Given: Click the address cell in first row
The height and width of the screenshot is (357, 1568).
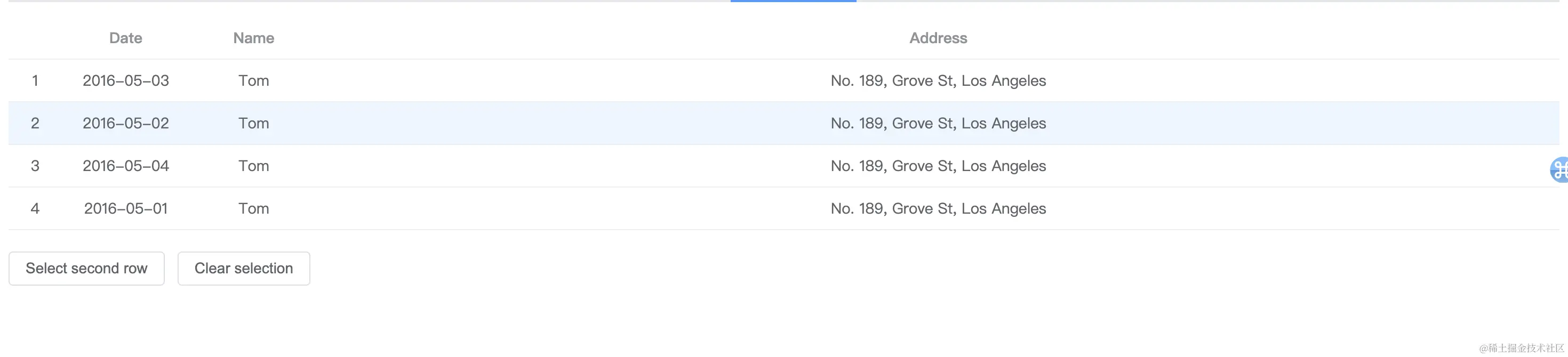Looking at the screenshot, I should coord(938,80).
